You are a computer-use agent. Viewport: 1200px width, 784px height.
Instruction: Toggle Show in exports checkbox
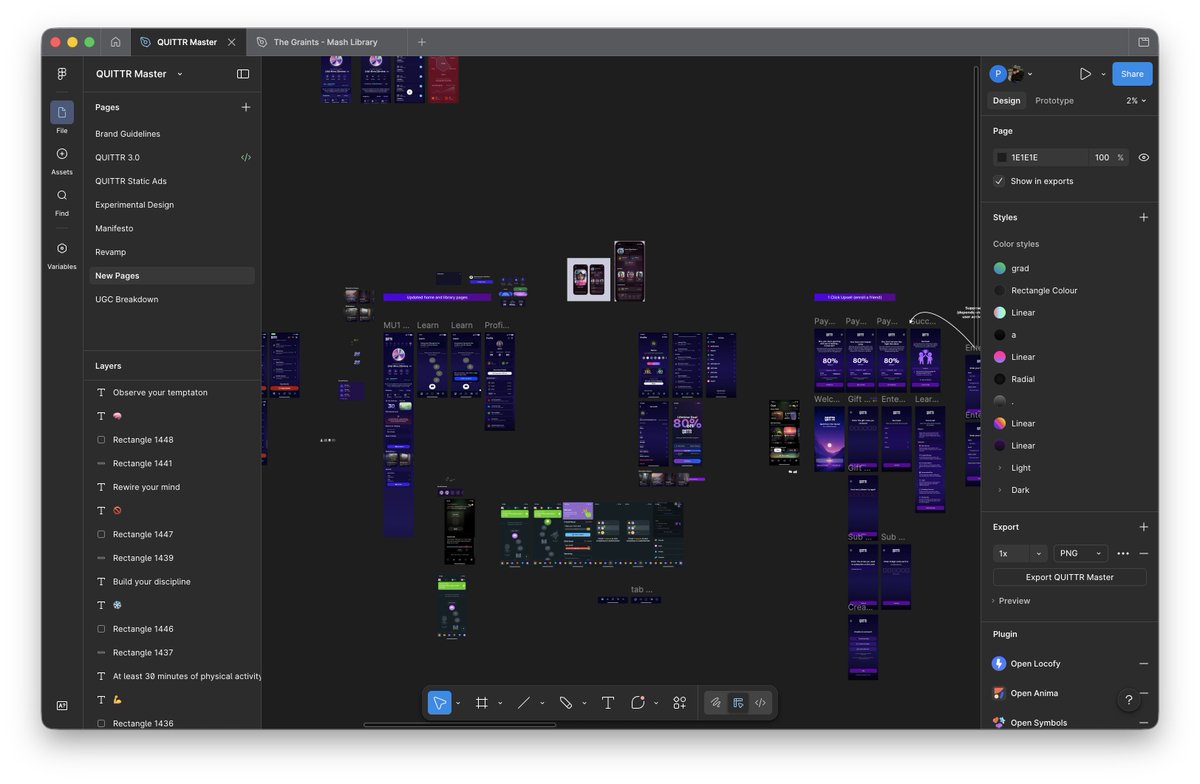(999, 181)
